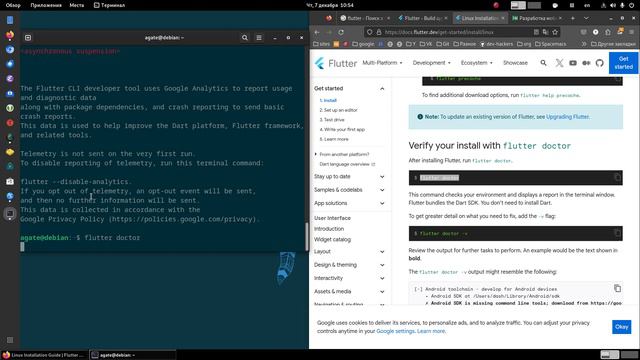Go back in the Firefox browser
The image size is (640, 360).
coord(317,32)
